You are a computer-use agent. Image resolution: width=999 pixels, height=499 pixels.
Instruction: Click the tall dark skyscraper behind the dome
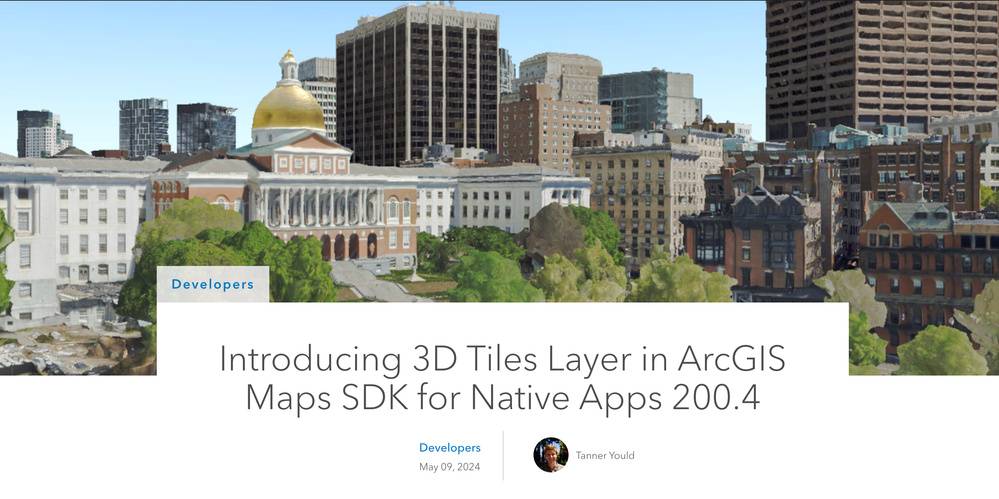pos(417,86)
